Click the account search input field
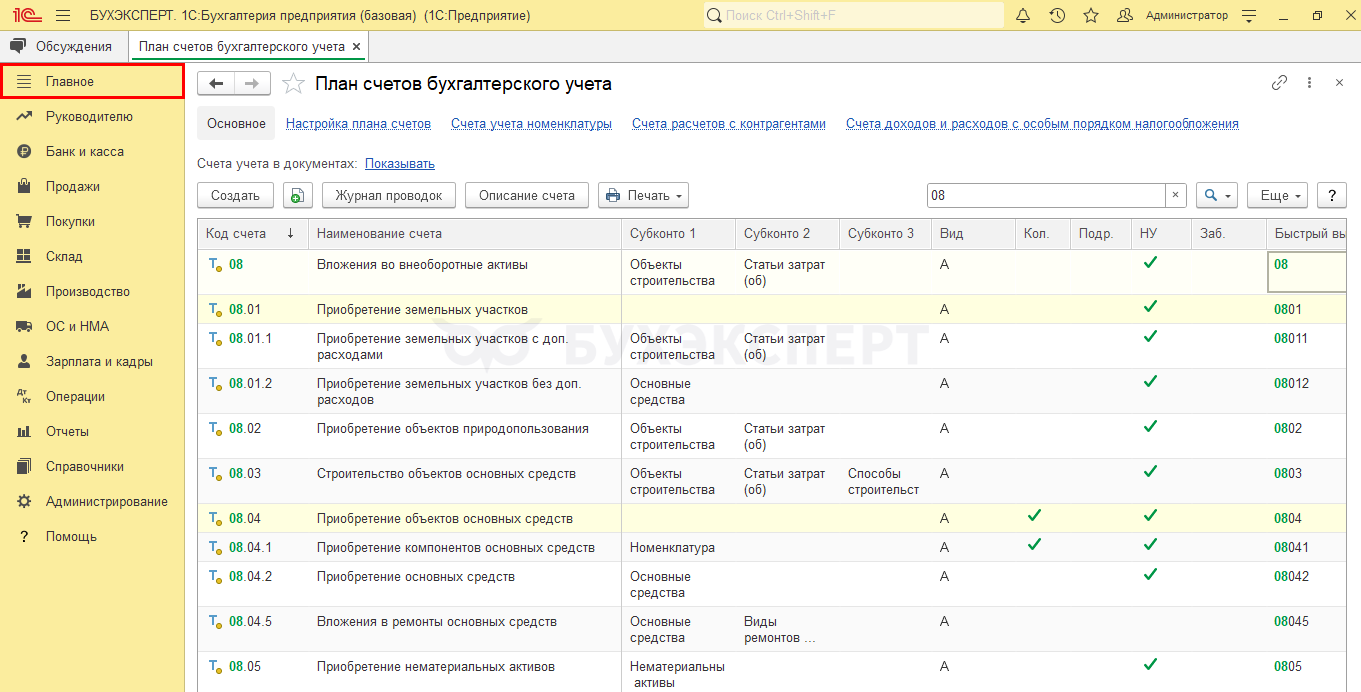The image size is (1361, 692). (1046, 196)
